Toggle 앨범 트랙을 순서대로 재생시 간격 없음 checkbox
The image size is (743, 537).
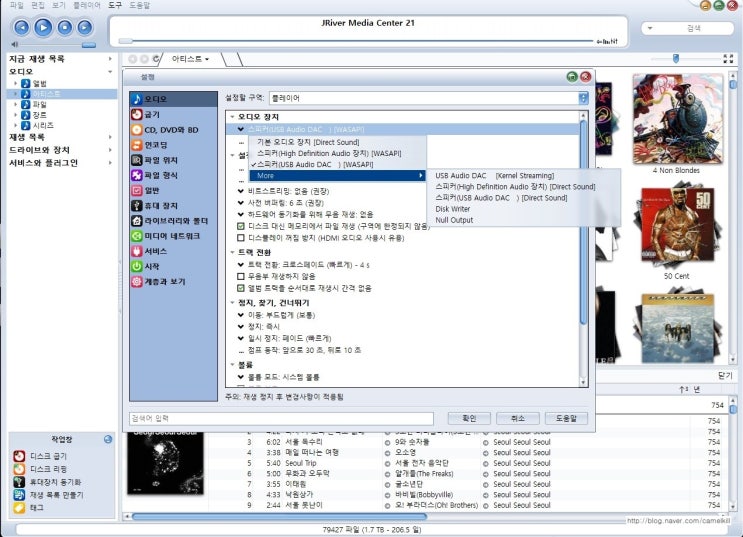241,288
